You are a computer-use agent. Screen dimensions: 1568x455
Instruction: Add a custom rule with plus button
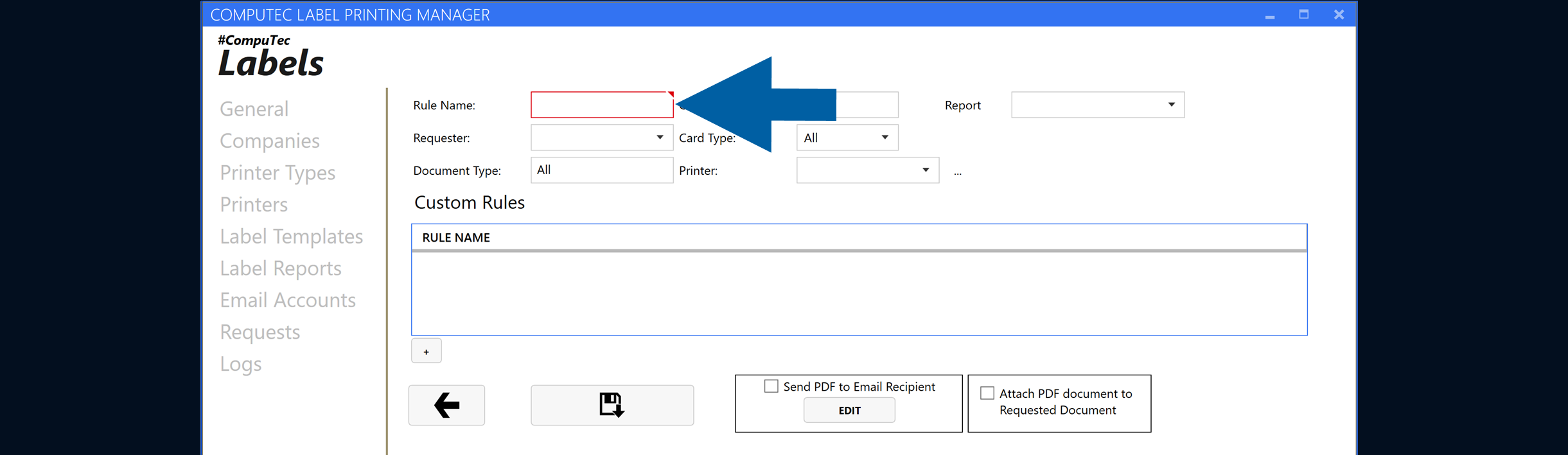[427, 351]
